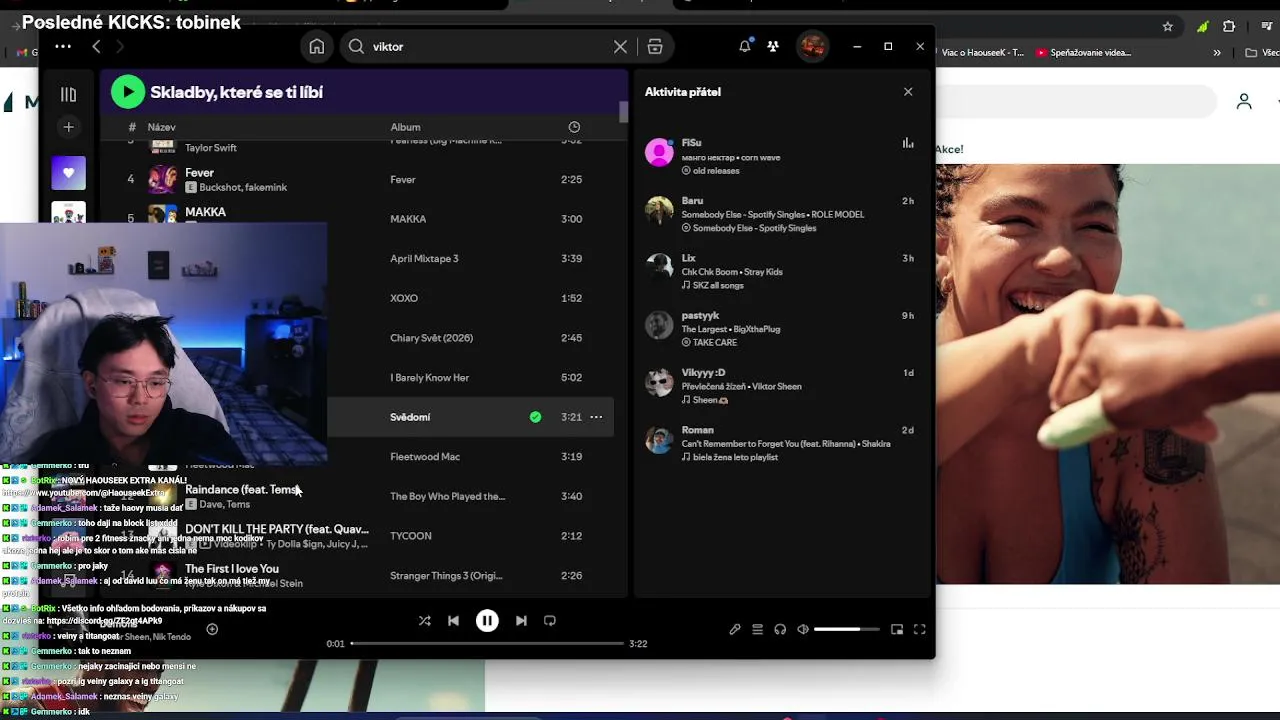The width and height of the screenshot is (1280, 720).
Task: Toggle the miniplayer icon
Action: pyautogui.click(x=897, y=630)
